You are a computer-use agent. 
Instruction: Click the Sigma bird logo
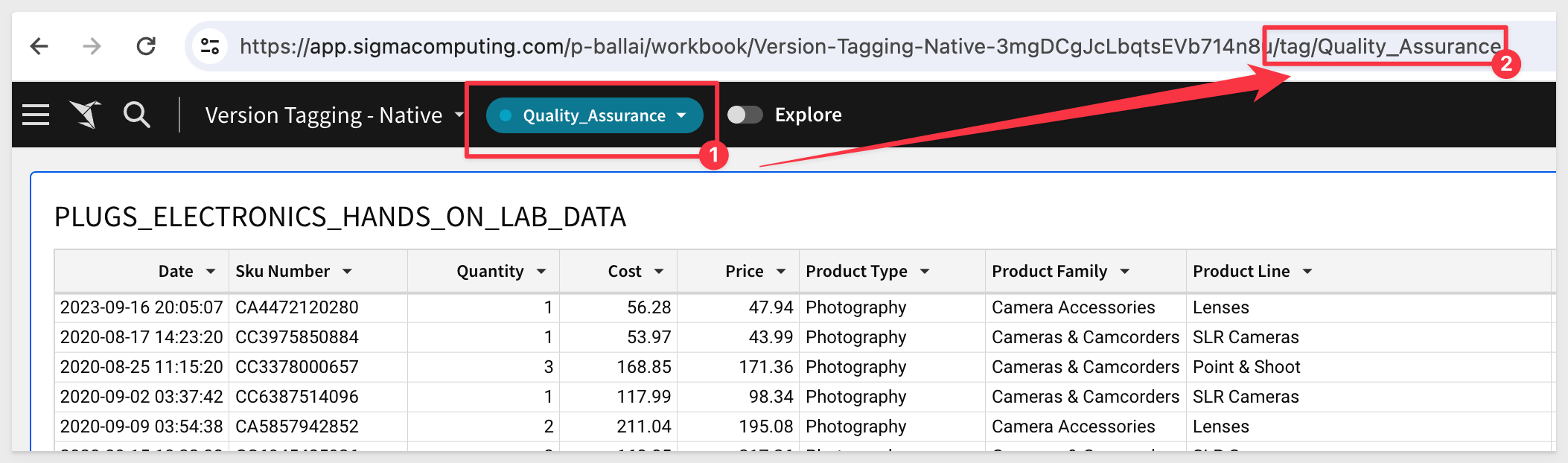tap(86, 115)
